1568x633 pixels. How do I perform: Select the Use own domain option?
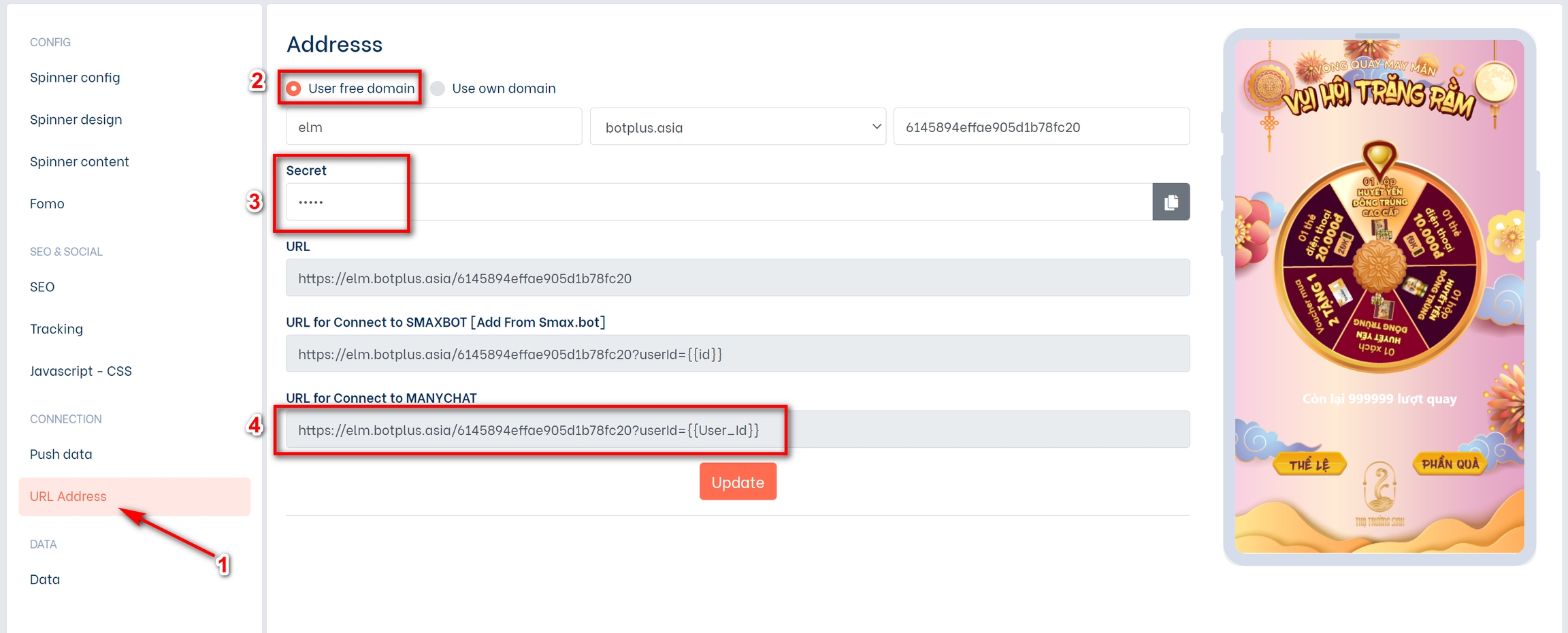click(438, 88)
